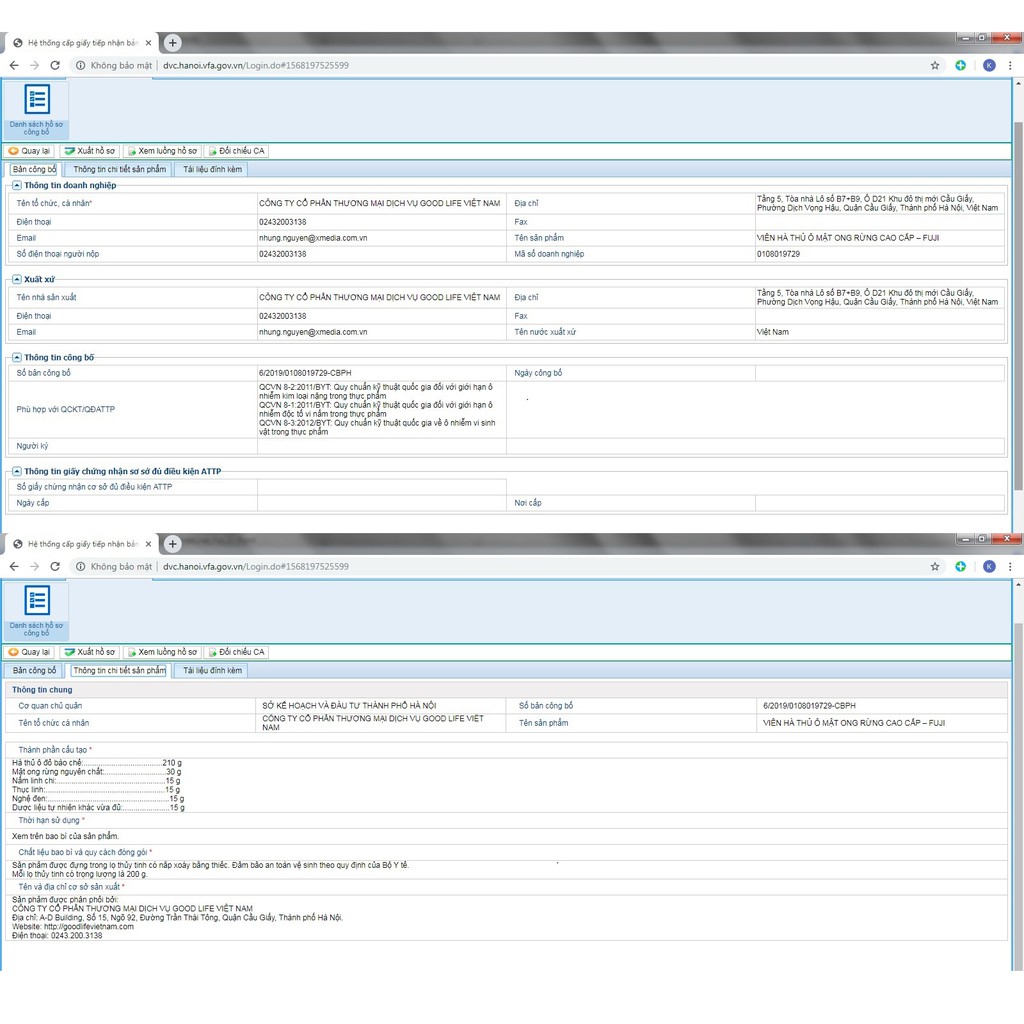The image size is (1024, 1024).
Task: Click the green plus extension icon in top browser
Action: pyautogui.click(x=961, y=65)
